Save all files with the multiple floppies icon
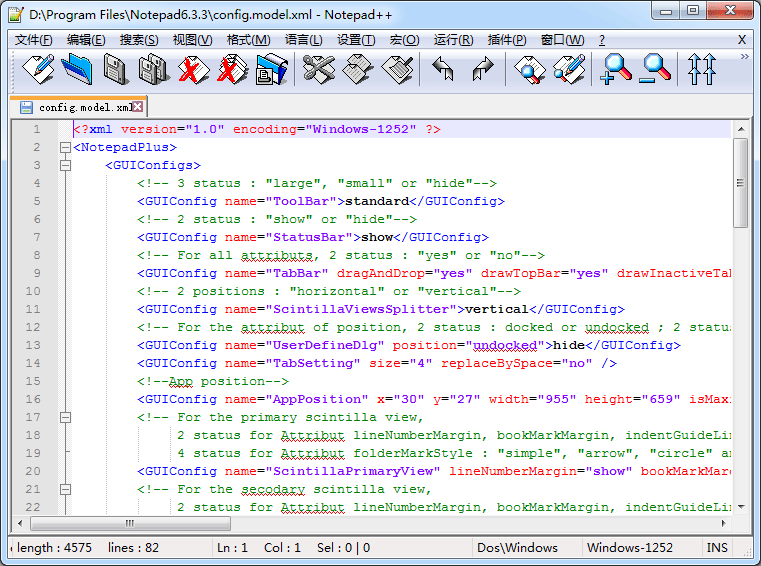Viewport: 761px width, 566px height. click(154, 69)
